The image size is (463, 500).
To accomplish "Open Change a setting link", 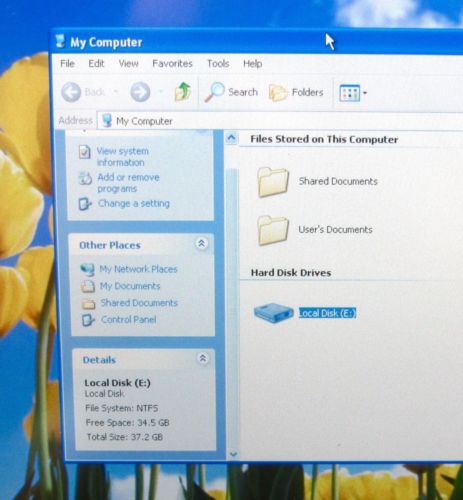I will [x=134, y=203].
